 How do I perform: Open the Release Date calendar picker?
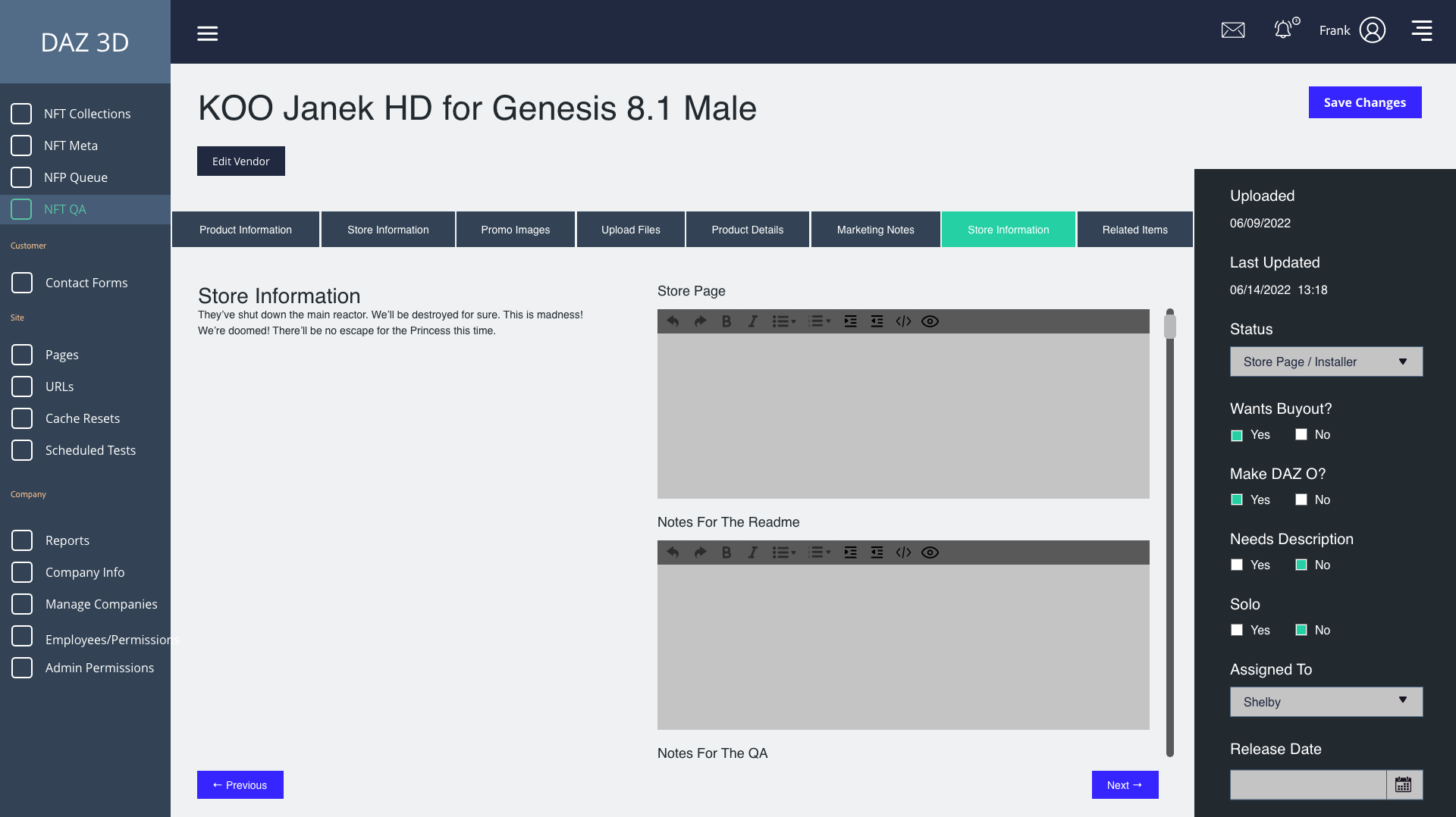tap(1404, 784)
